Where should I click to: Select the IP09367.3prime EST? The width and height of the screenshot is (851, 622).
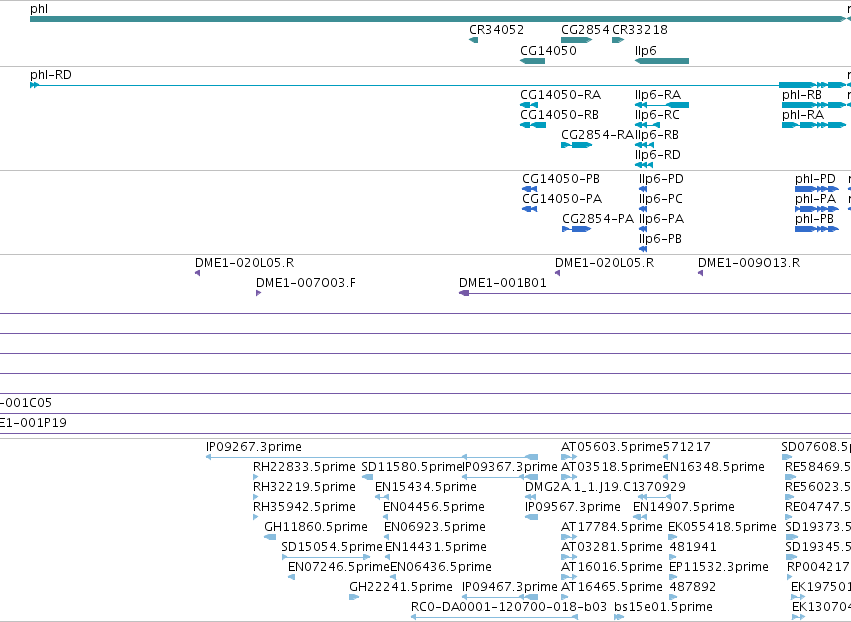click(500, 477)
